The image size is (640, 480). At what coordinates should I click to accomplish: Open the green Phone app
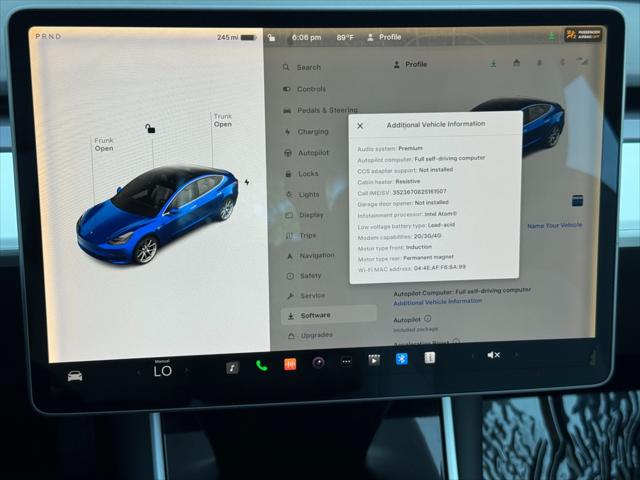[262, 366]
